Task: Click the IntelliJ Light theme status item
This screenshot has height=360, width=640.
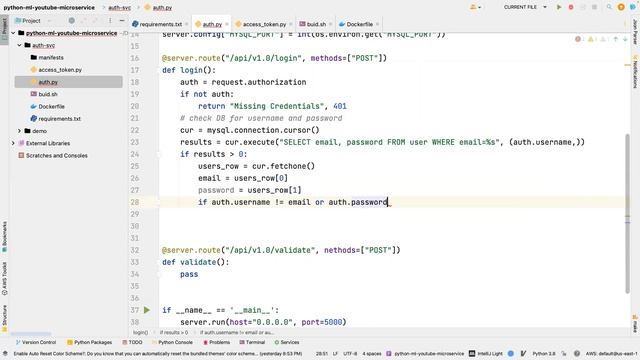Action: click(x=486, y=353)
